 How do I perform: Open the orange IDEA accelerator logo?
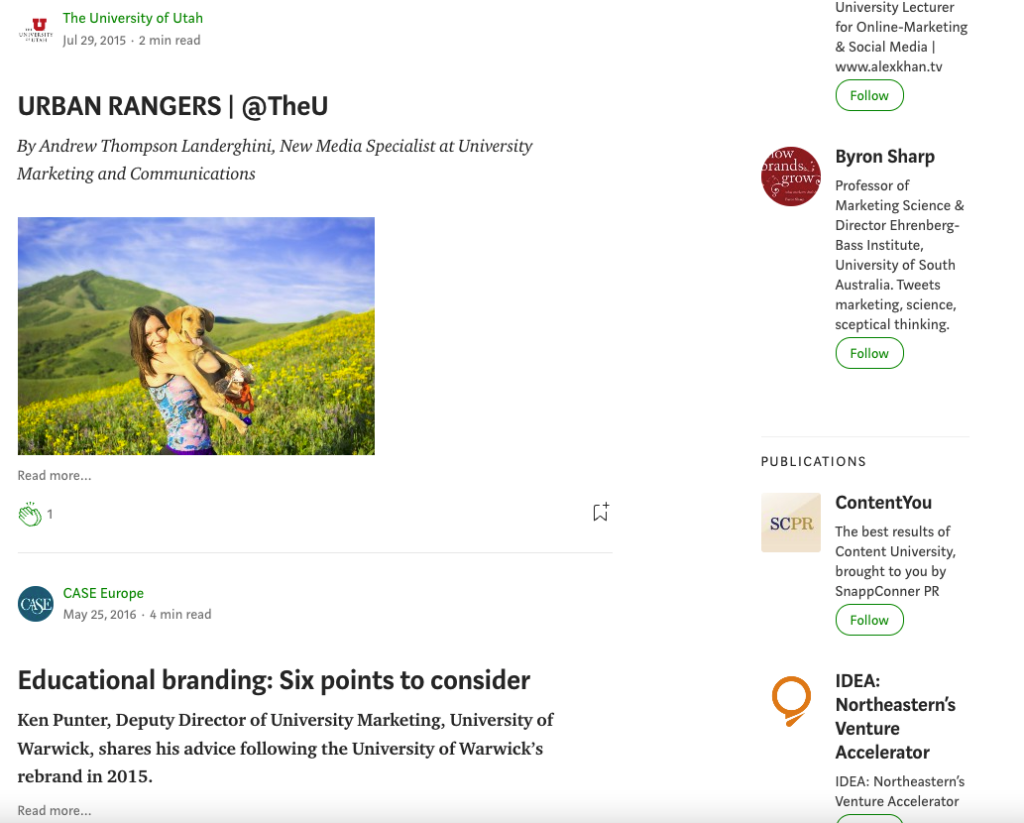790,701
